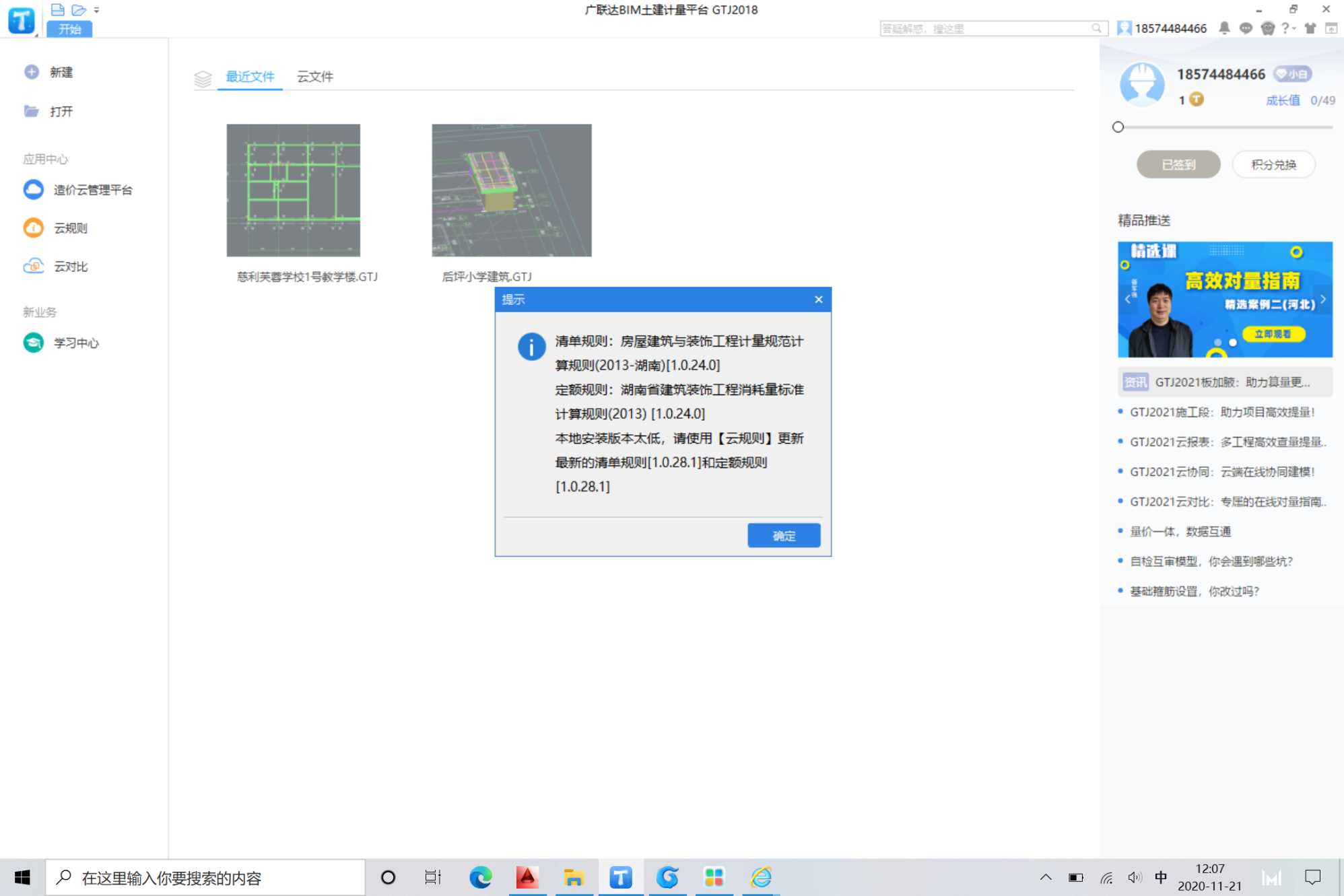Image resolution: width=1344 pixels, height=896 pixels.
Task: Click the GTJ2018 application logo icon
Action: pos(22,19)
